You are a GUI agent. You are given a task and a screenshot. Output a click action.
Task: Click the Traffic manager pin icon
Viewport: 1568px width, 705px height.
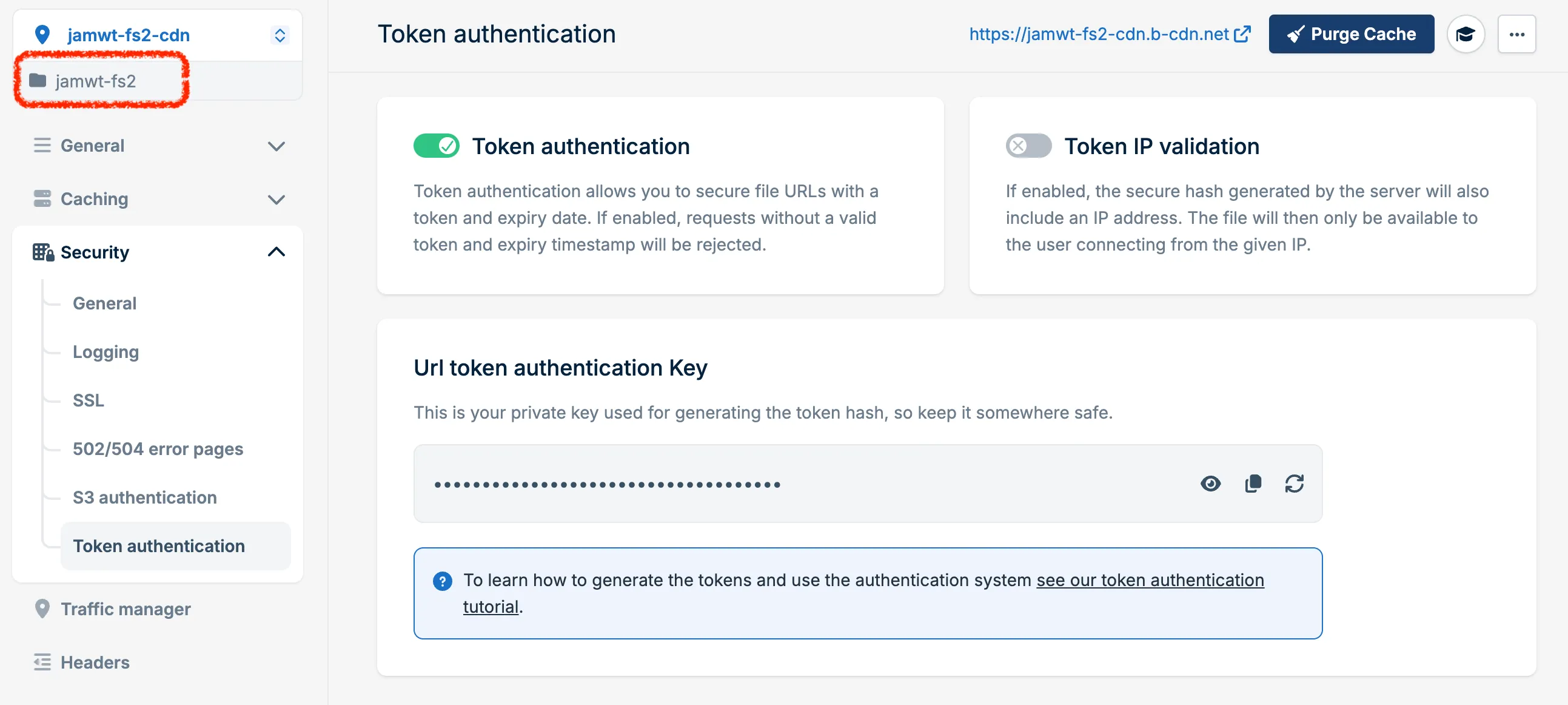pos(42,608)
